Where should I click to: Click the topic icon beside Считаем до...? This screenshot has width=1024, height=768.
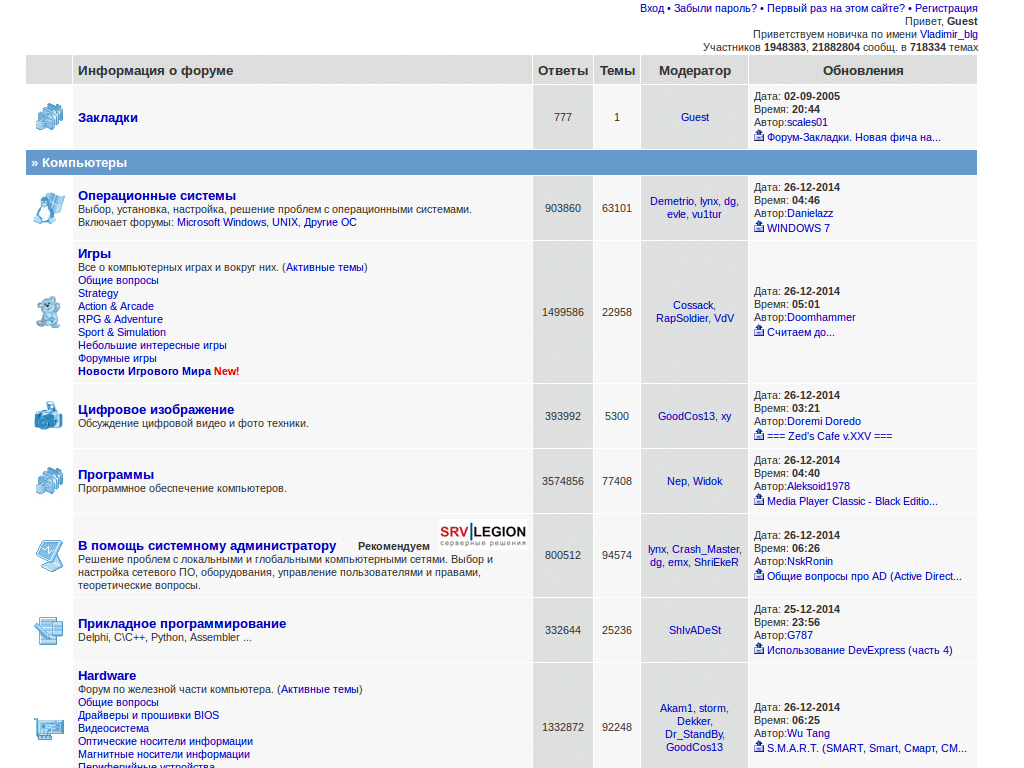pos(758,332)
